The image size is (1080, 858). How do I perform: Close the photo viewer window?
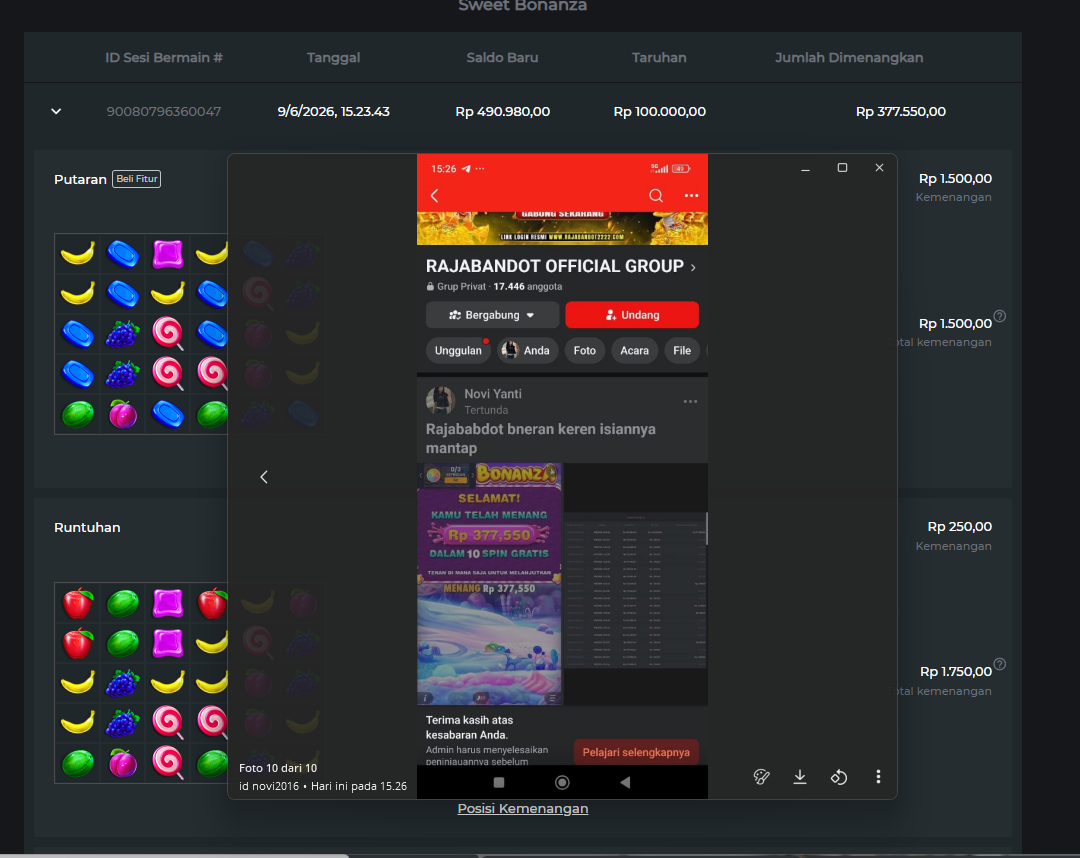(x=880, y=168)
